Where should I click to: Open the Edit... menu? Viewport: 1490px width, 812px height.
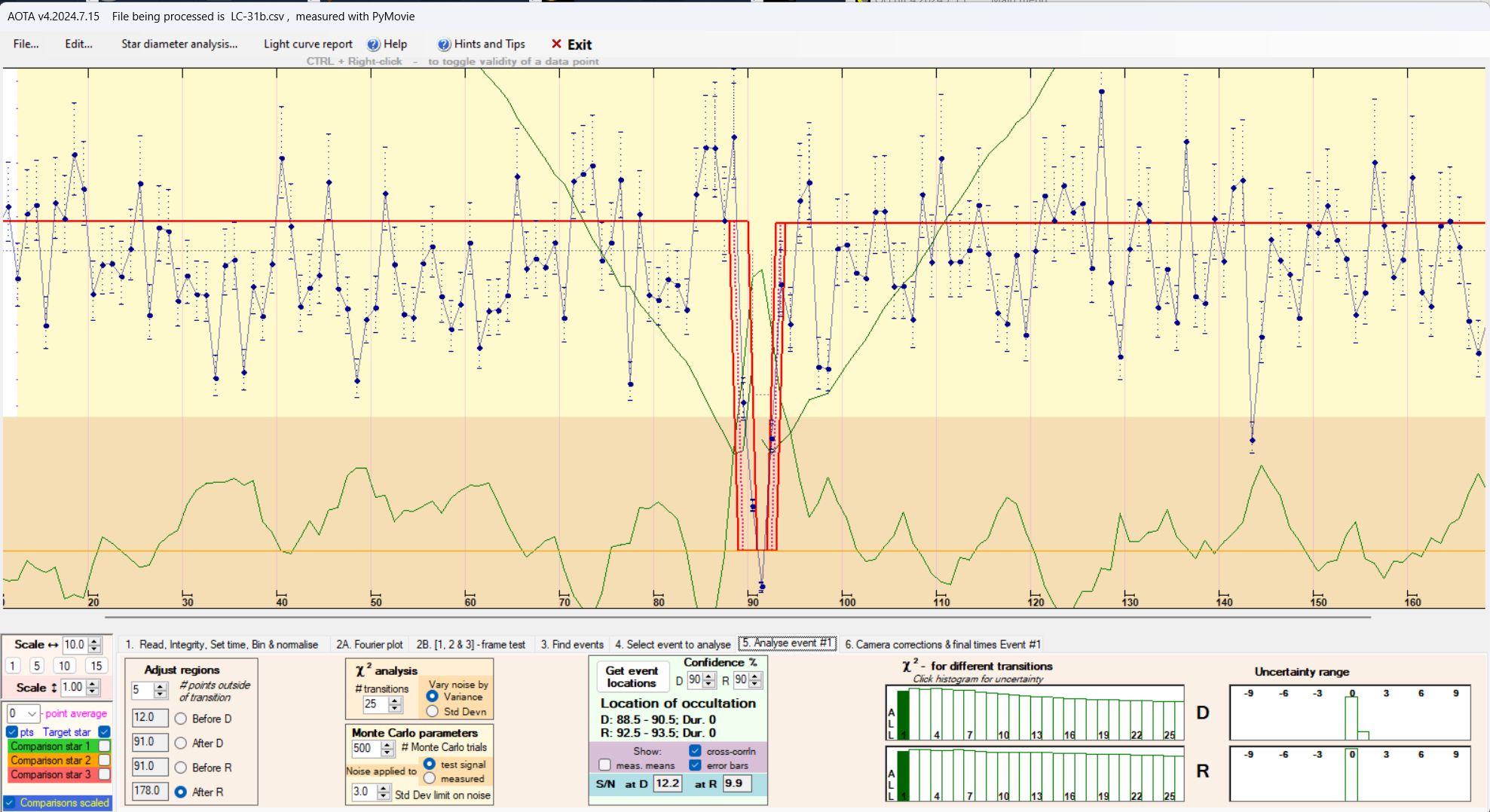[x=78, y=44]
